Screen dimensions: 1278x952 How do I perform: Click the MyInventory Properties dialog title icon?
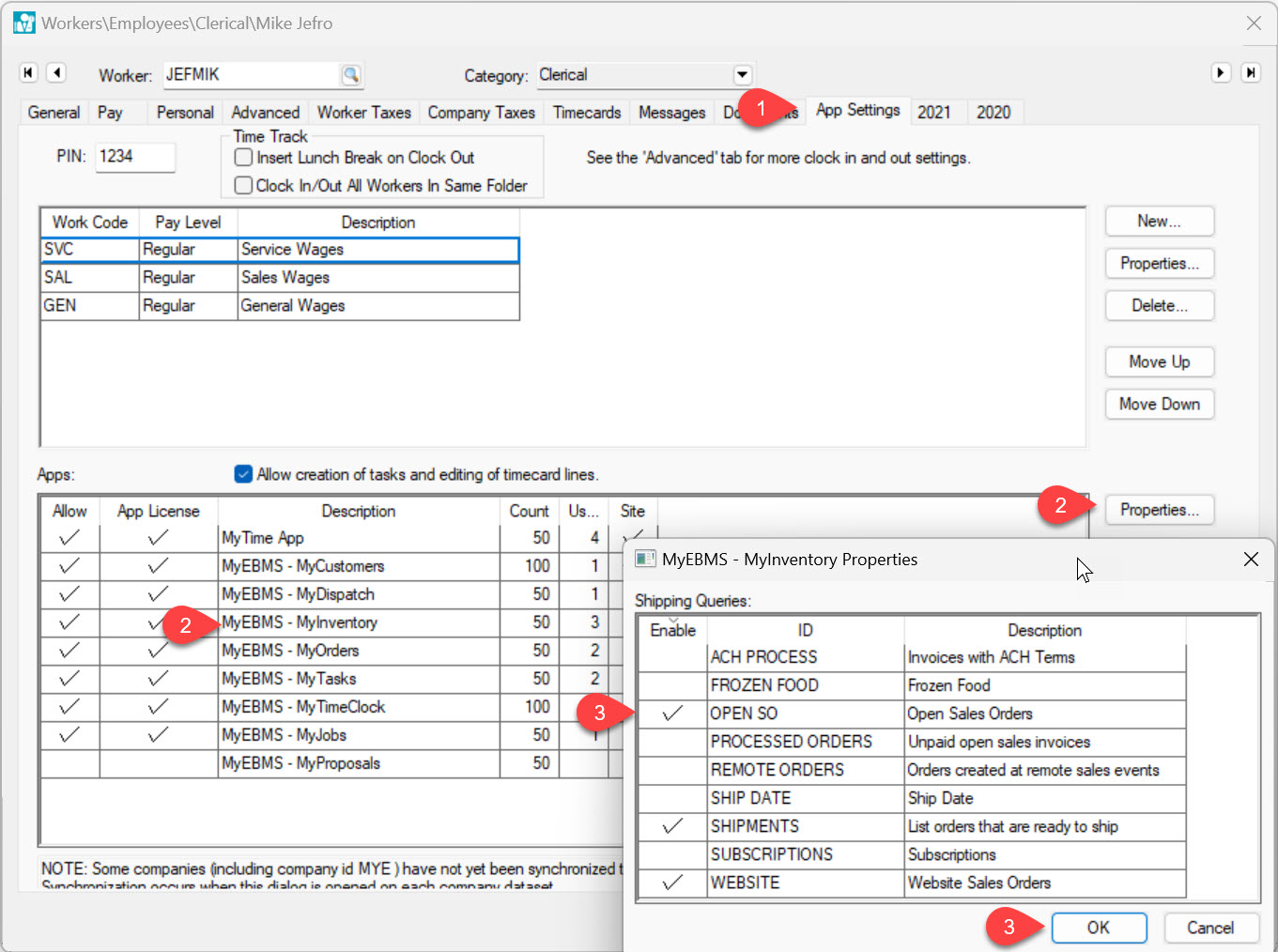[645, 559]
